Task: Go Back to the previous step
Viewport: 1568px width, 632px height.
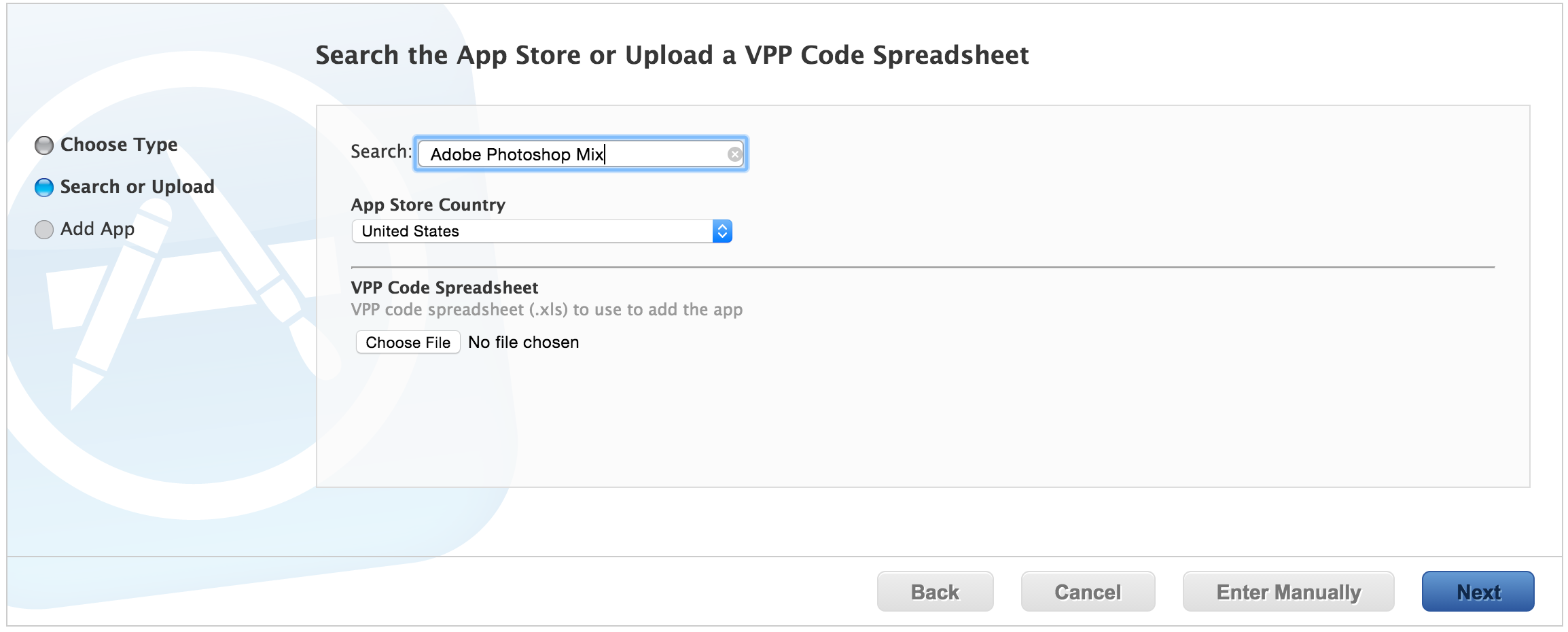Action: pyautogui.click(x=935, y=592)
